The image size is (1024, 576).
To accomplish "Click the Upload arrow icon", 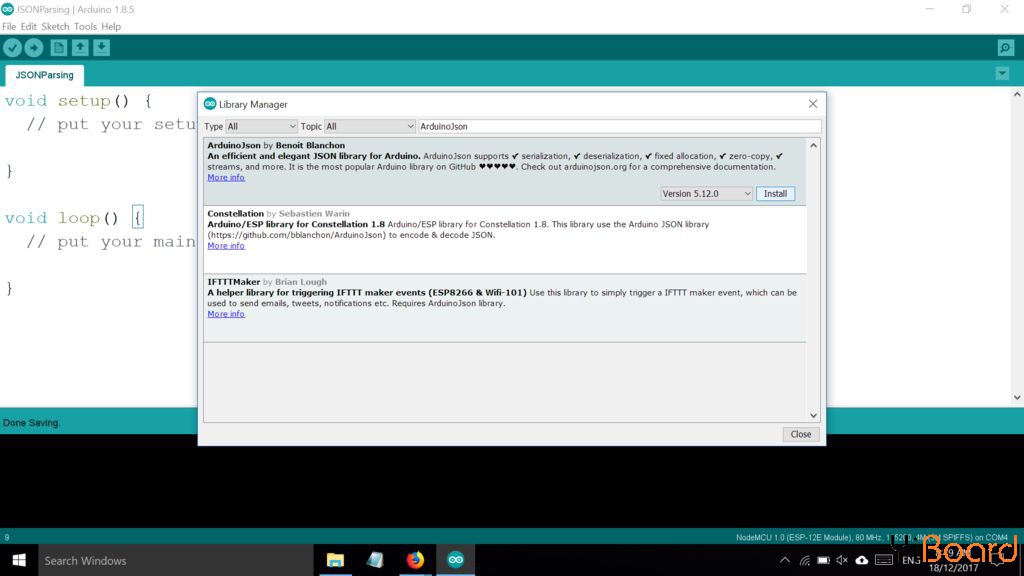I will coord(34,48).
